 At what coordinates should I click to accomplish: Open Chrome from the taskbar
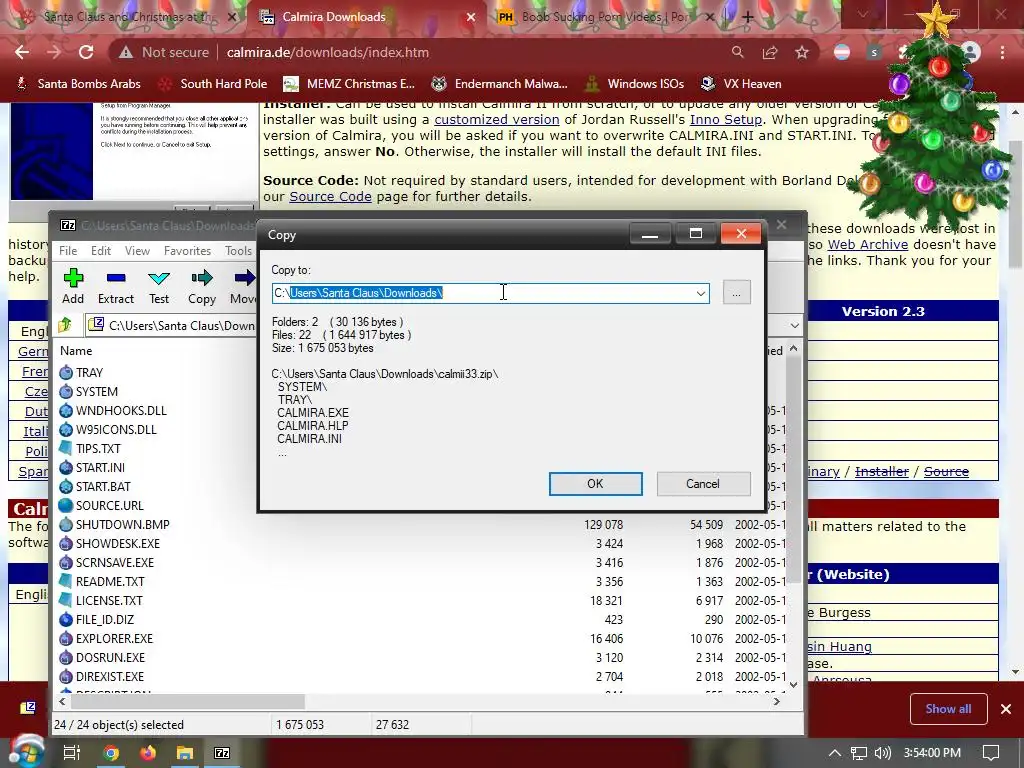pyautogui.click(x=112, y=753)
